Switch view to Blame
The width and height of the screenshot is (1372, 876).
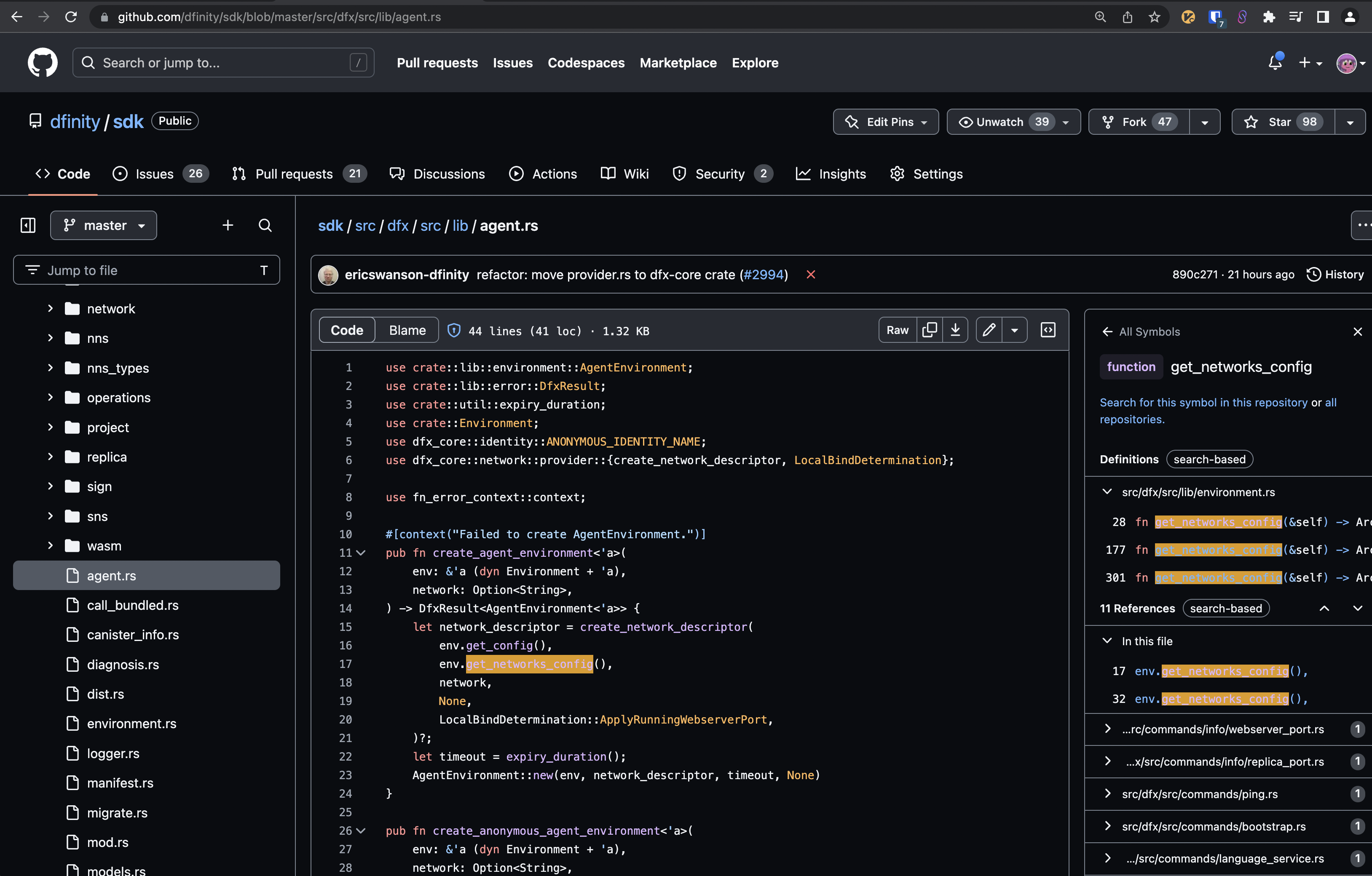[x=407, y=330]
